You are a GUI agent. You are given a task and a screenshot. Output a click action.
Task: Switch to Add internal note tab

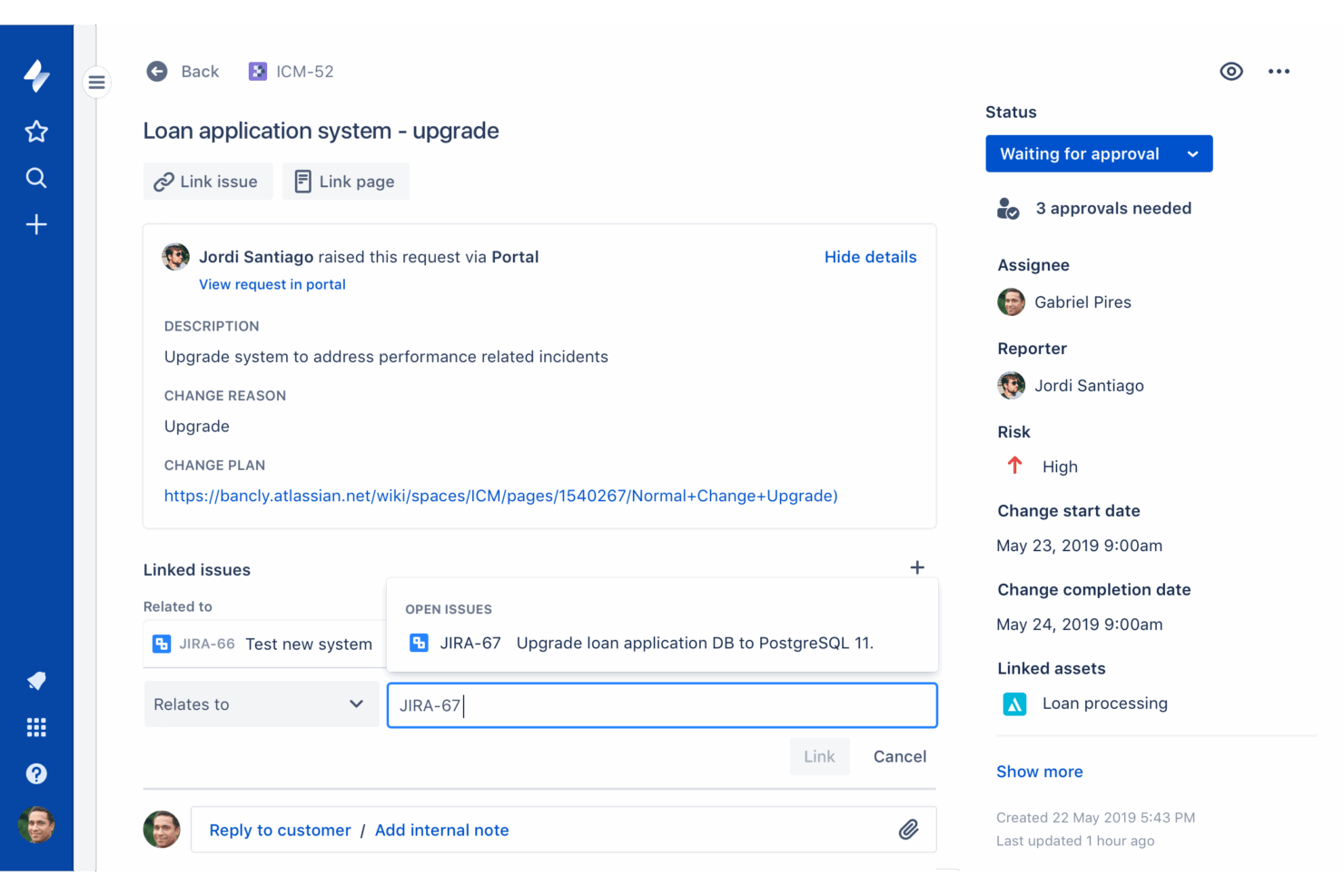click(x=441, y=830)
